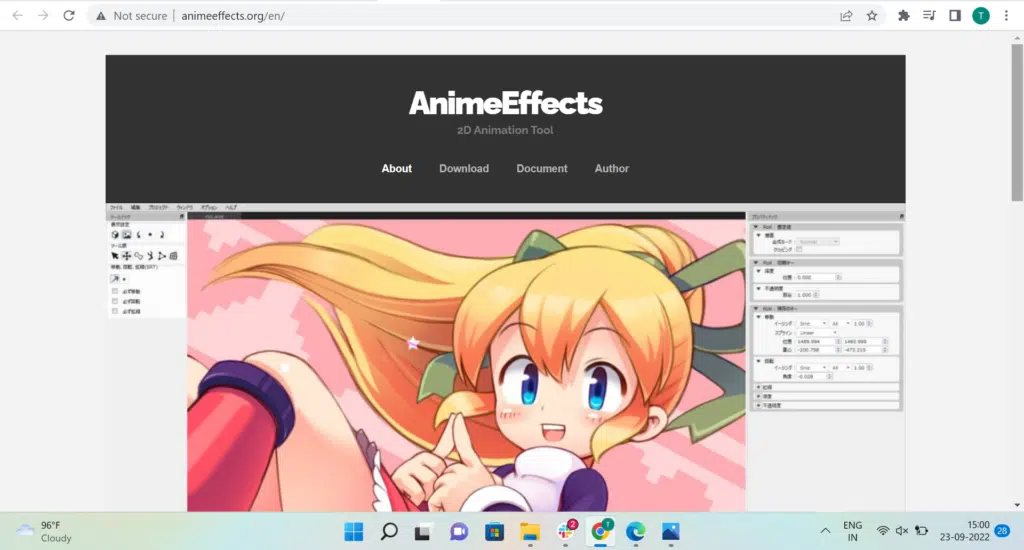Open Chrome's three-dot menu
The width and height of the screenshot is (1024, 550).
coord(1006,16)
